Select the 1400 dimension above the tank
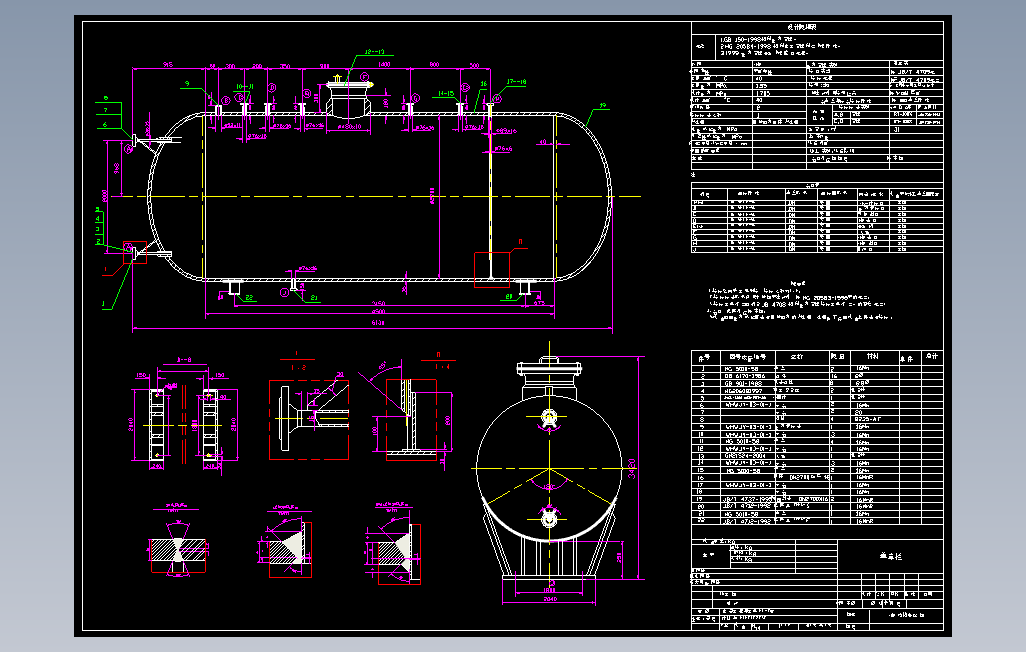Screen dimensions: 1026x652 (384, 65)
